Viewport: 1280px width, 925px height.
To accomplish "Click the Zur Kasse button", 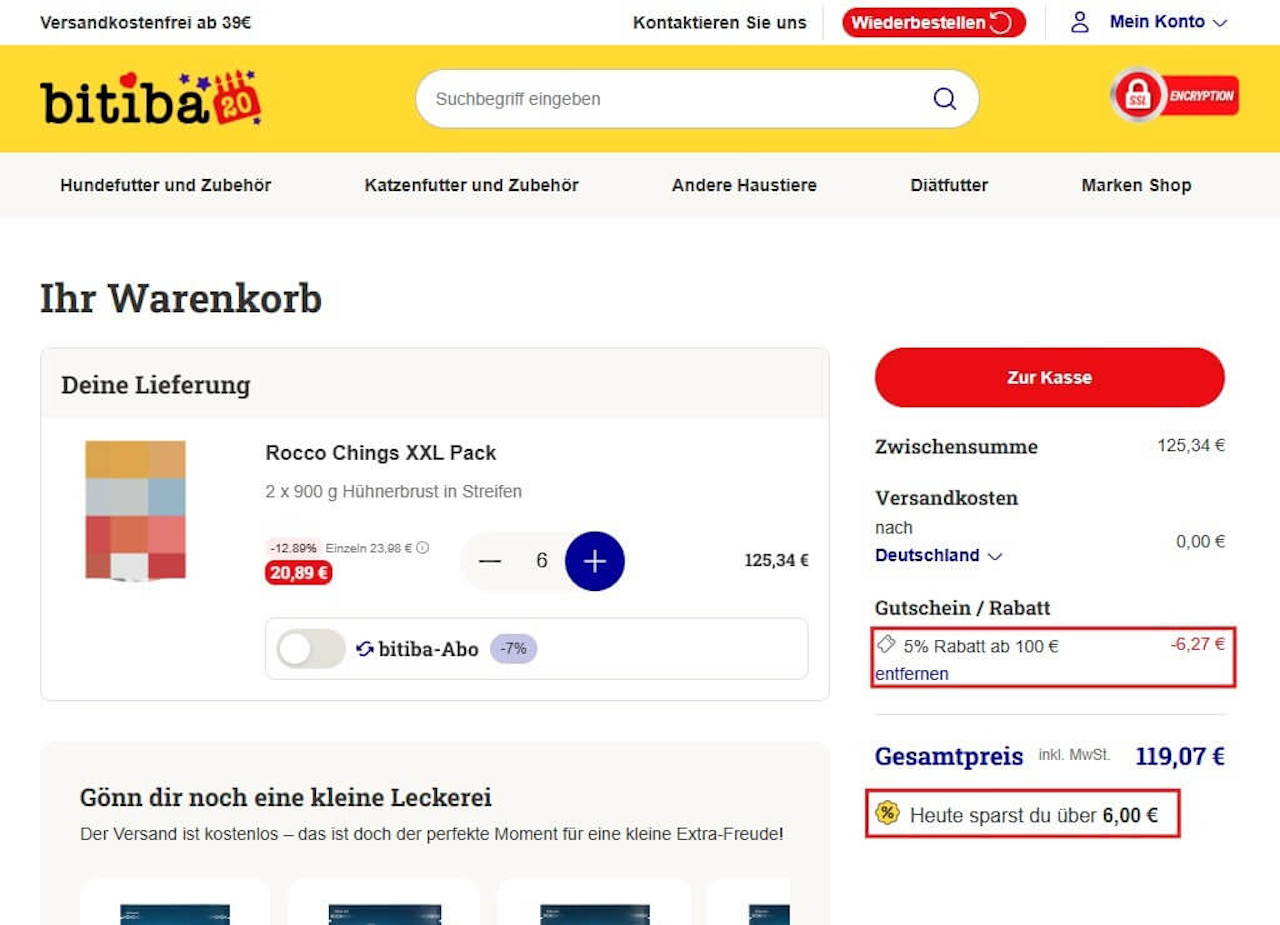I will point(1050,377).
